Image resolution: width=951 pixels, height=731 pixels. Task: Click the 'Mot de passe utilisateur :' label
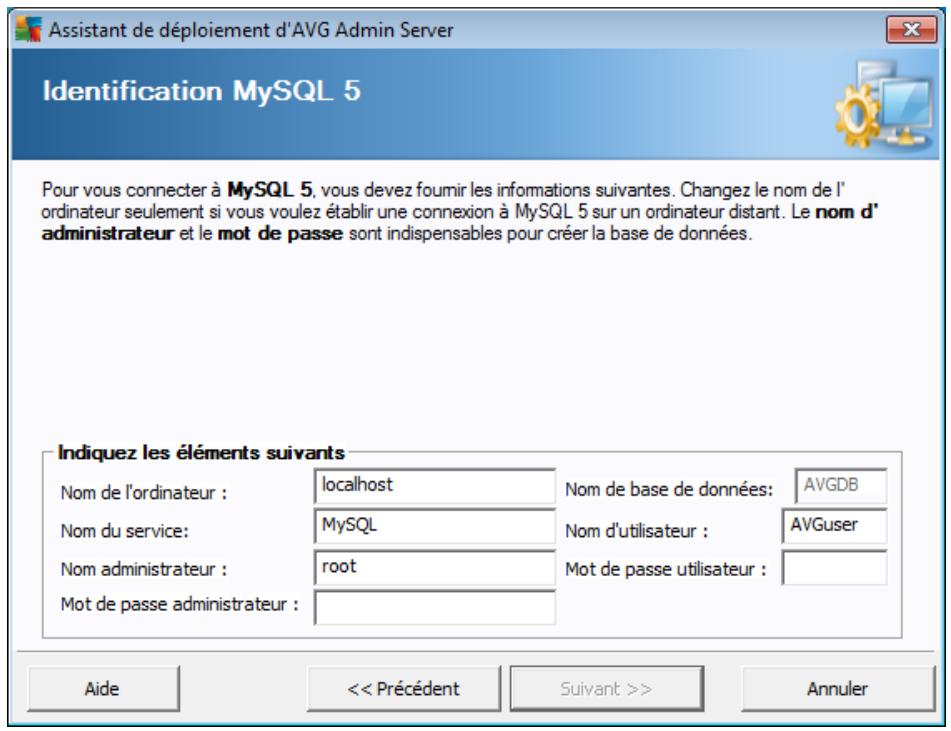point(665,569)
